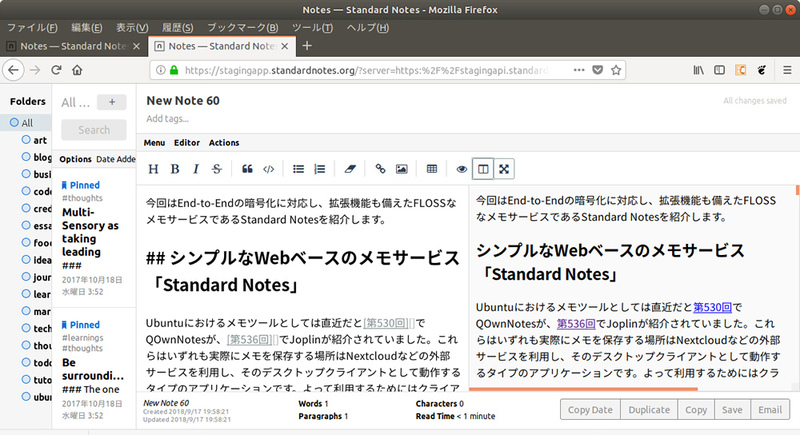
Task: Open 表示 menu
Action: pos(132,28)
